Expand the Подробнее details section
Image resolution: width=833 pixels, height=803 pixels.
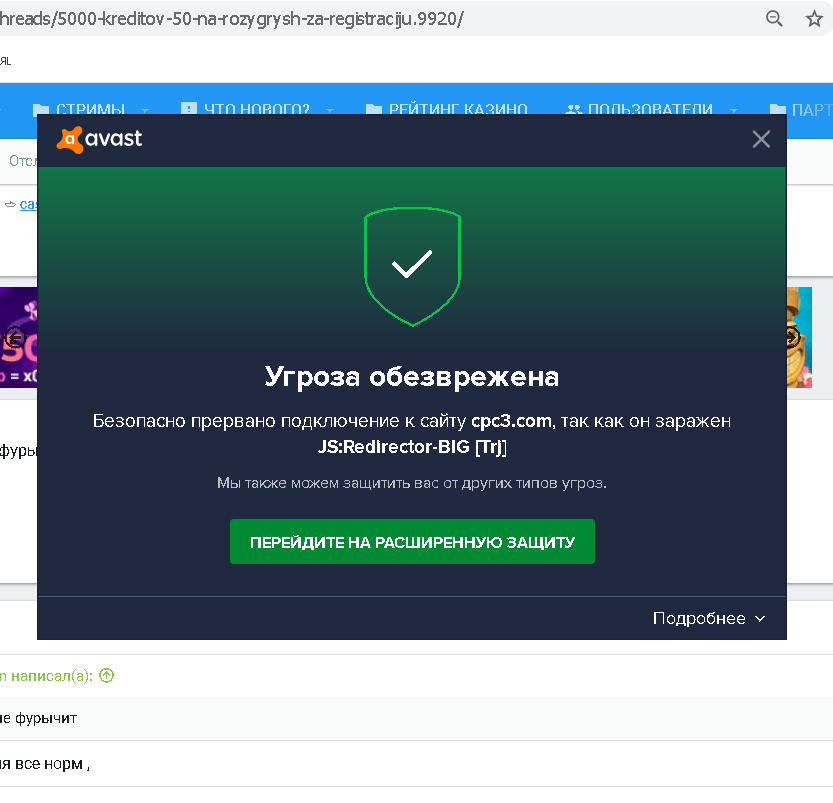point(709,618)
